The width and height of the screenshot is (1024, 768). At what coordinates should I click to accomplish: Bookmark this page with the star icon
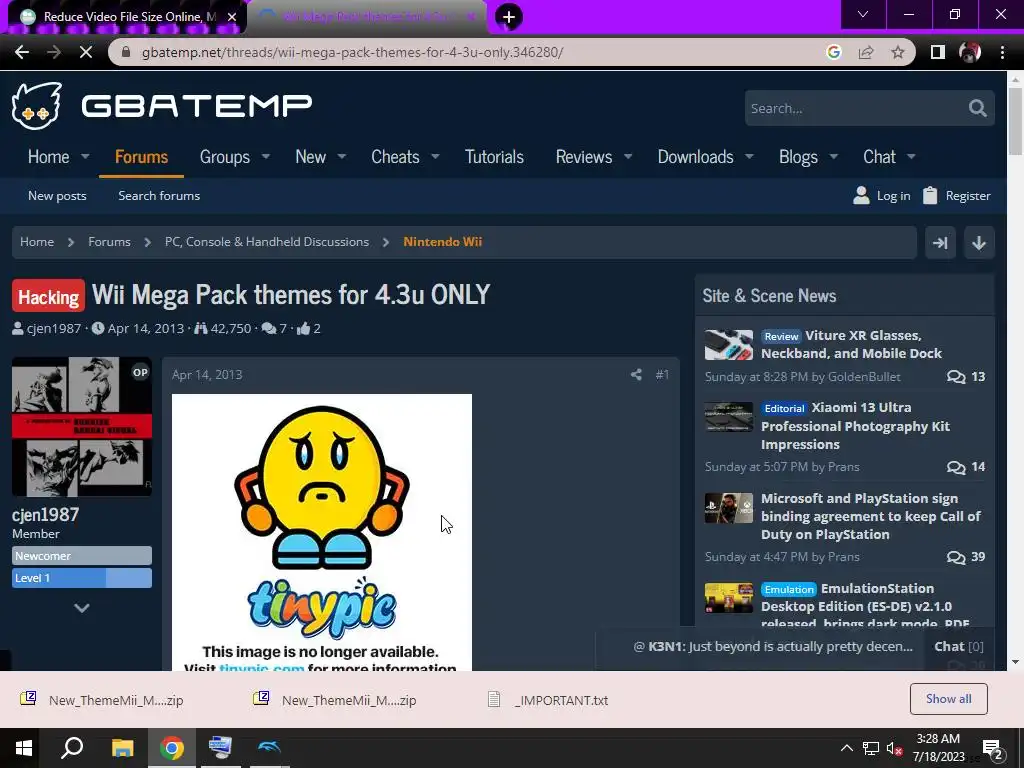(898, 52)
